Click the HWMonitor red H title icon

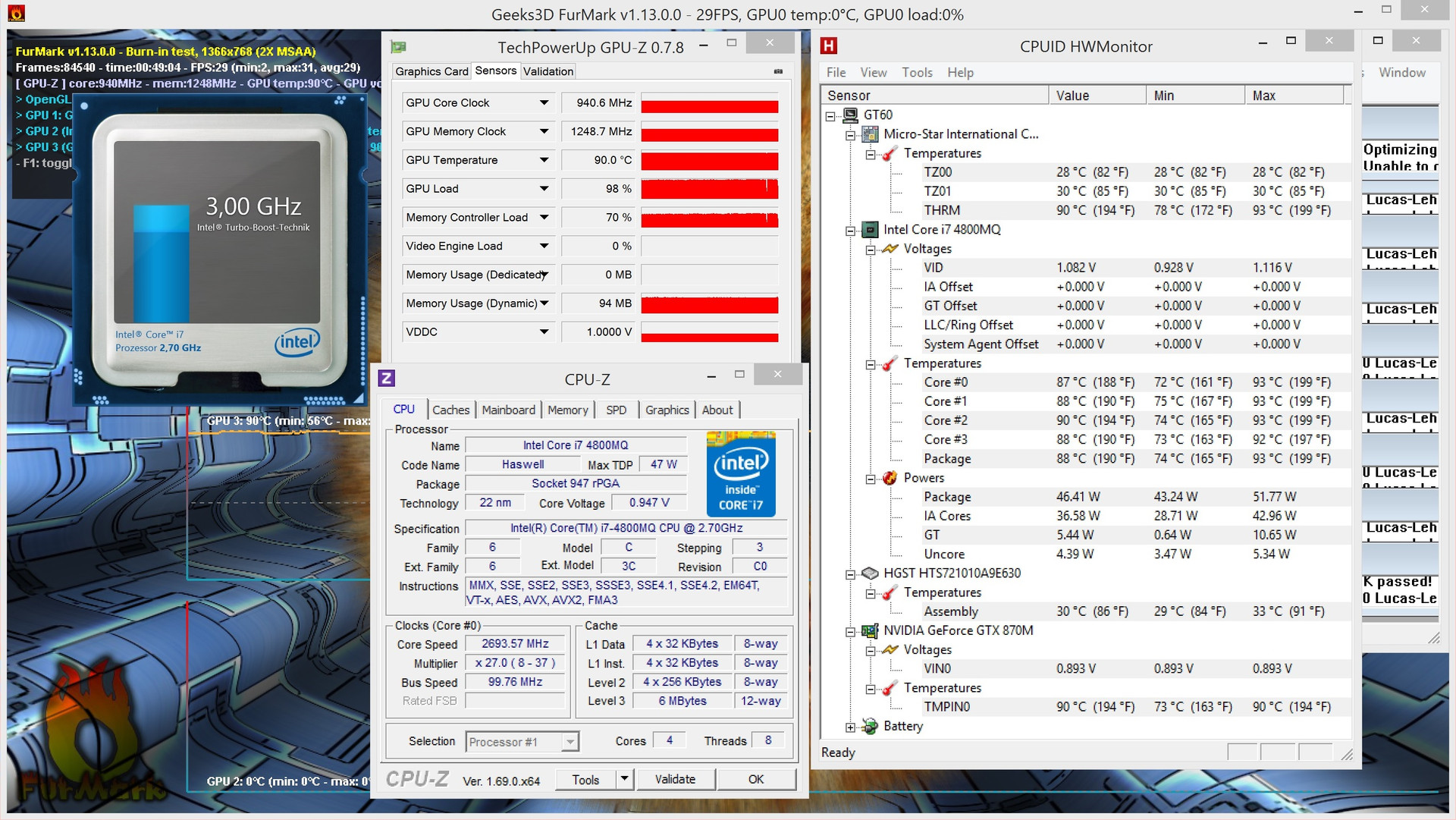829,46
